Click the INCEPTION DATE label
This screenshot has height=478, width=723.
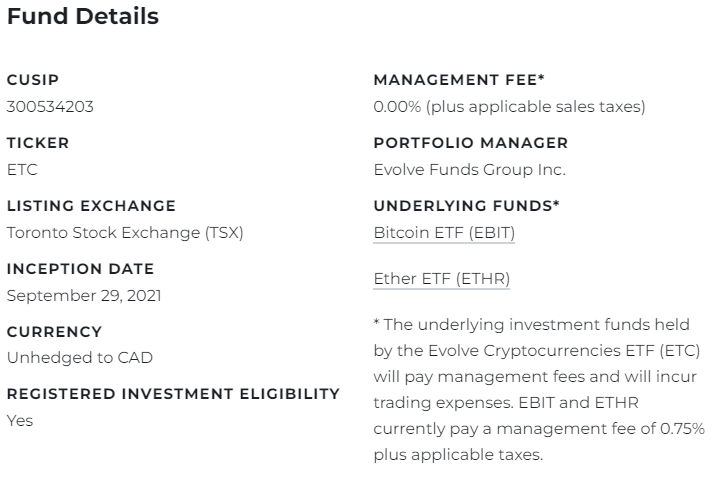click(80, 269)
